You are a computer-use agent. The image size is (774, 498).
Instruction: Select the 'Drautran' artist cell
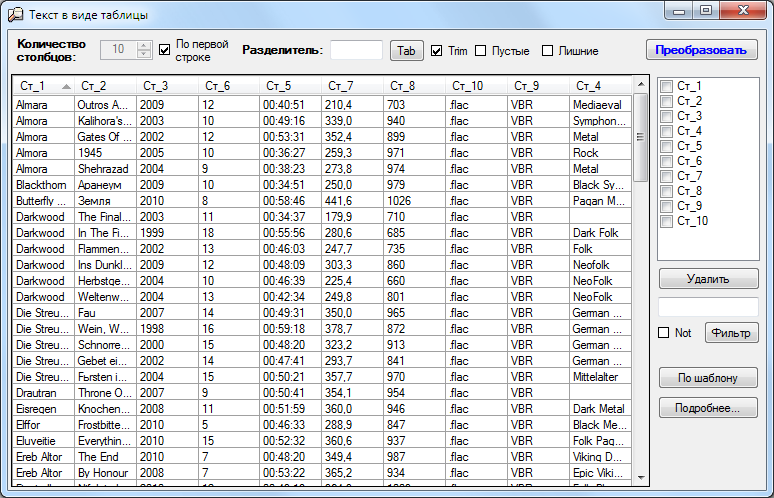(x=44, y=393)
